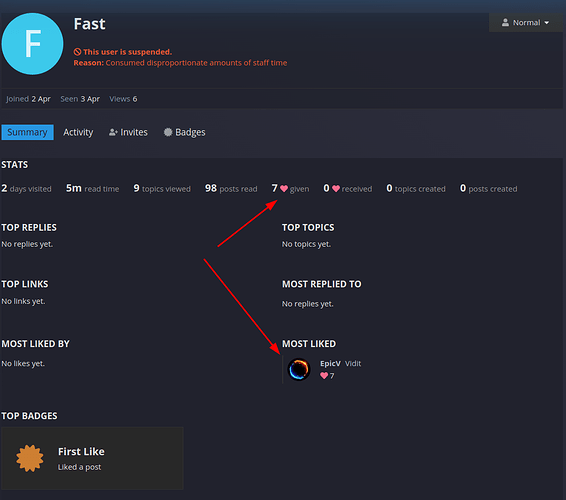Click the First Like badge icon
This screenshot has width=566, height=500.
click(30, 458)
